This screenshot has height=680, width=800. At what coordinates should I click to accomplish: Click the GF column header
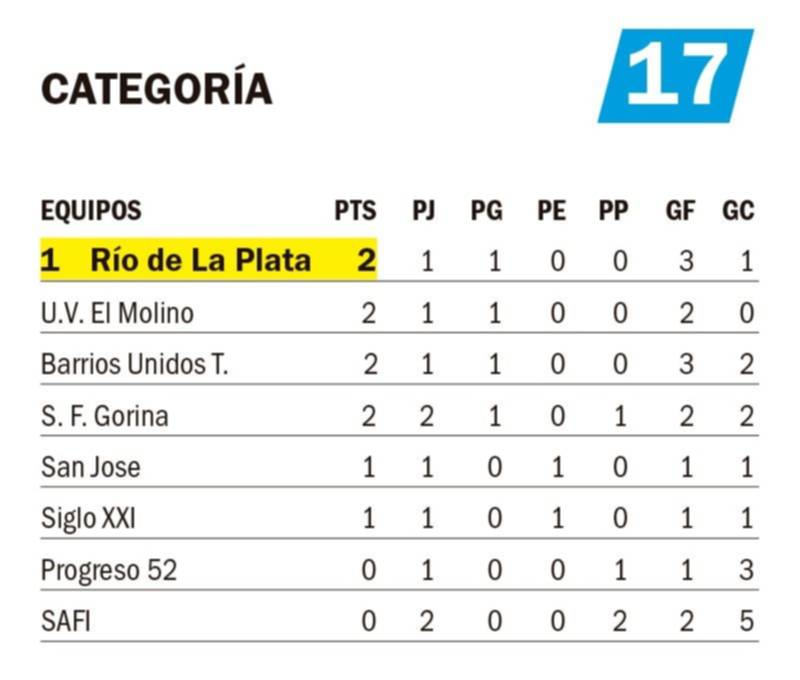681,210
